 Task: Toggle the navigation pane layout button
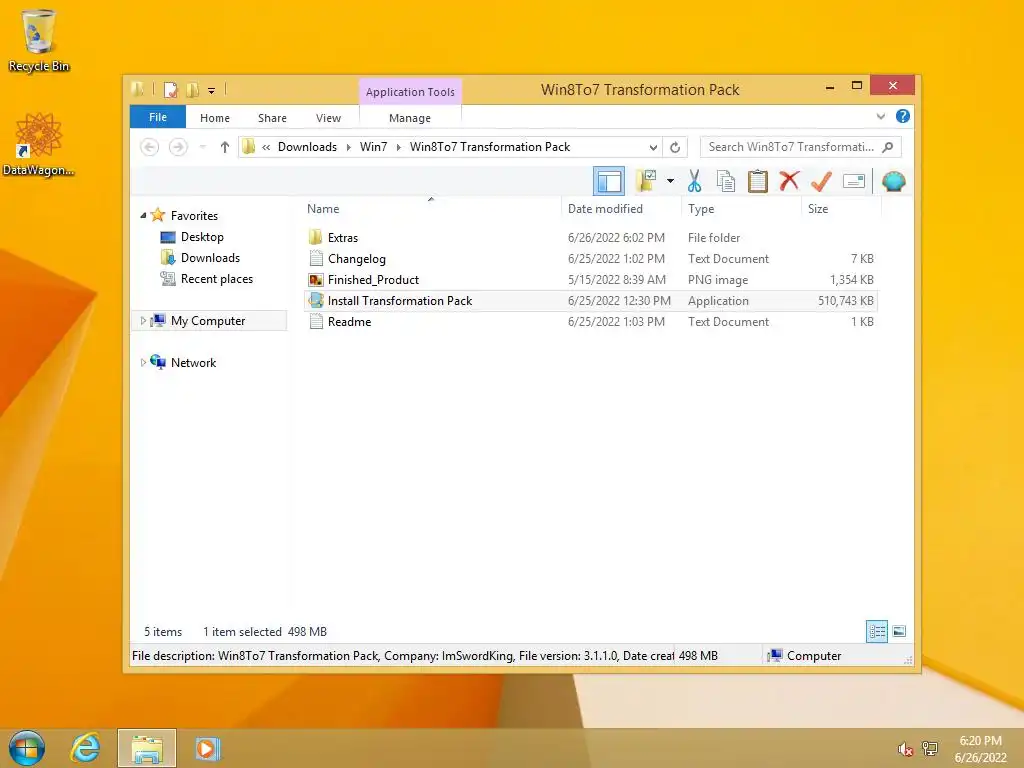609,181
